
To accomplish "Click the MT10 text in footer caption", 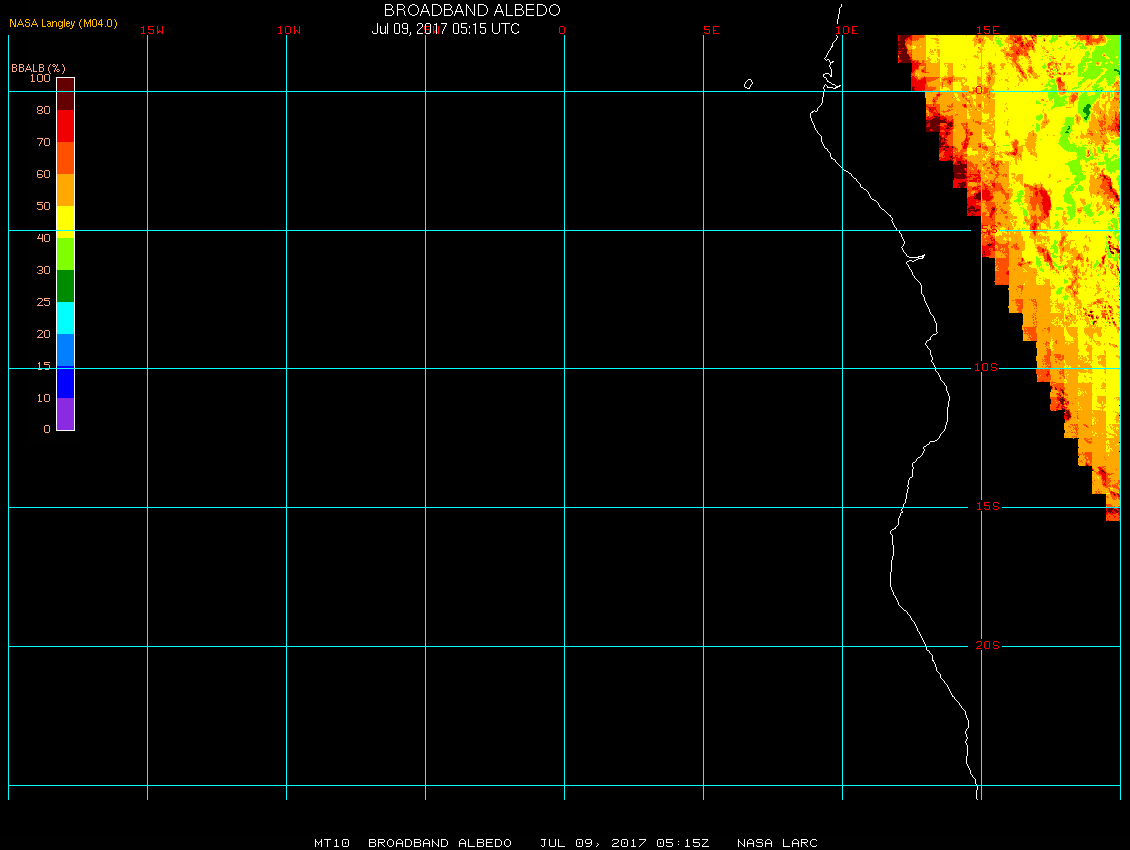I will 332,843.
